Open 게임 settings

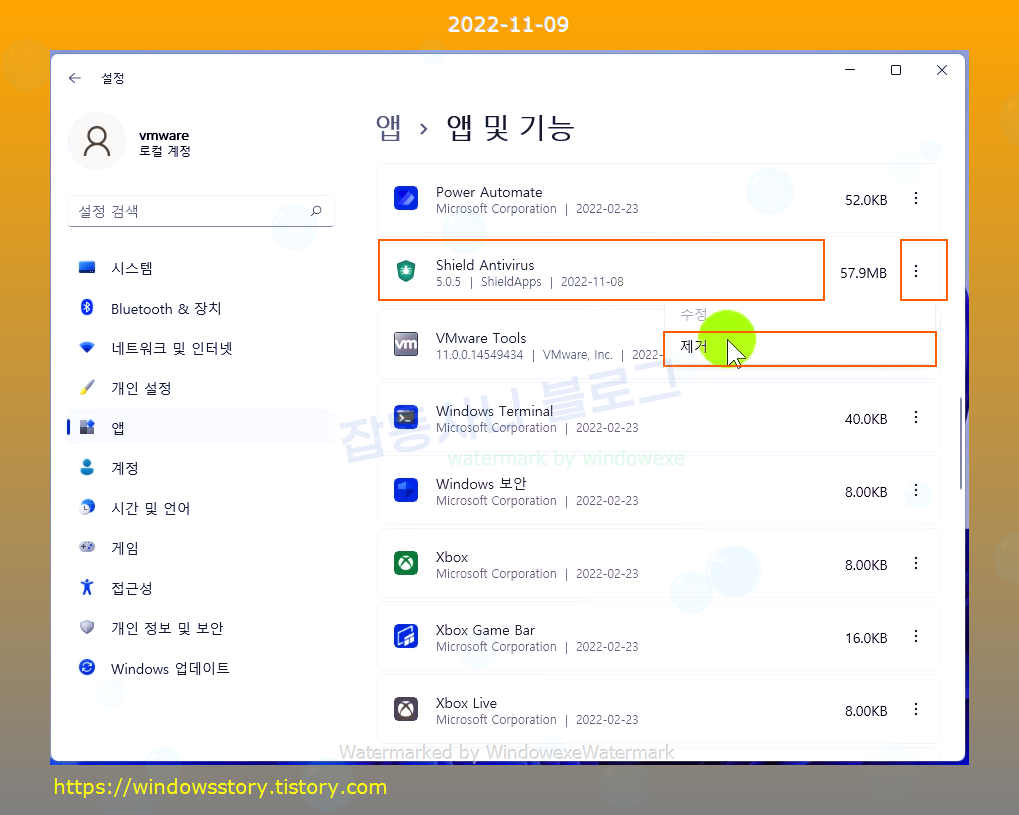click(201, 548)
